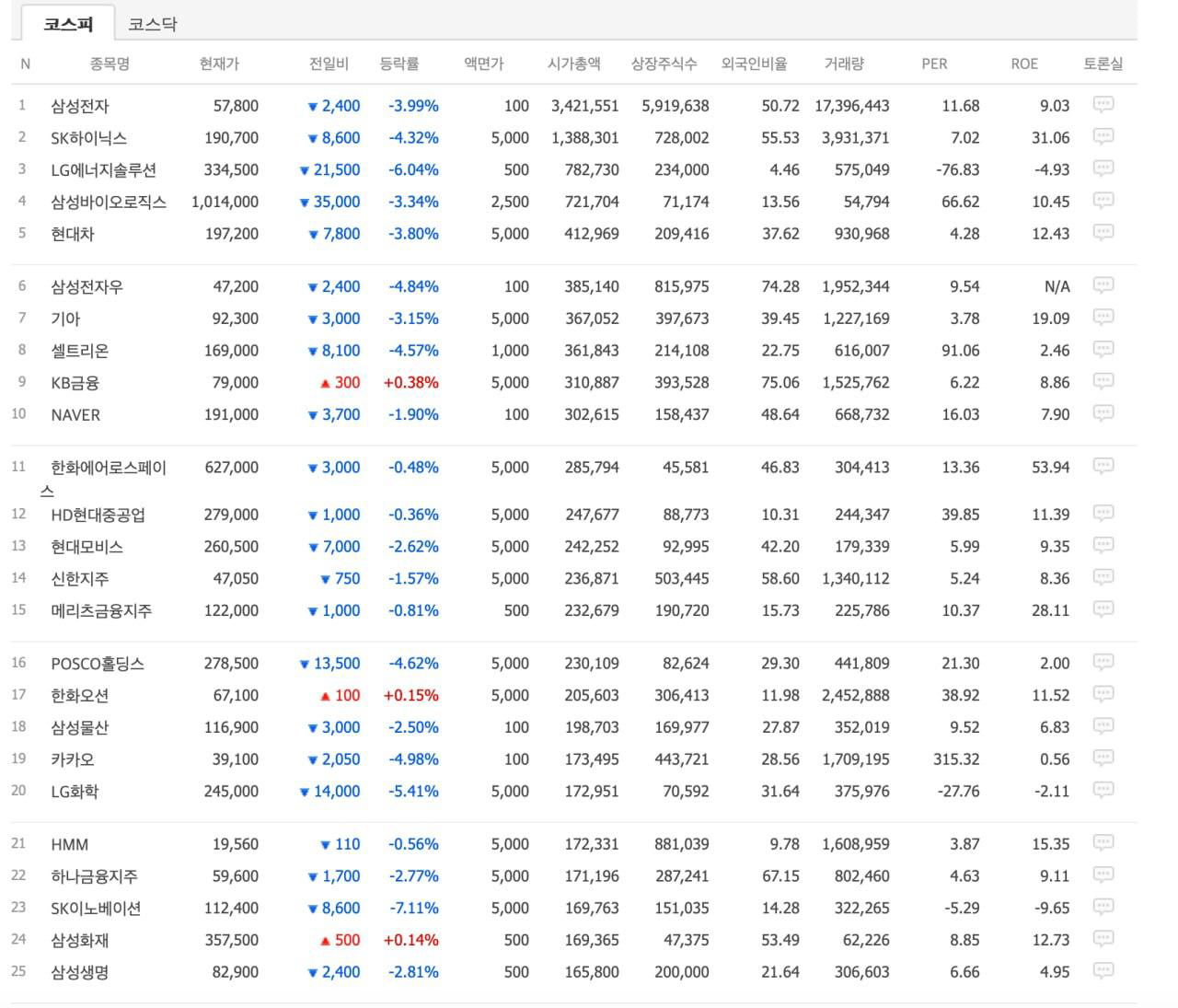Click the PER column header
1178x1008 pixels.
[934, 64]
